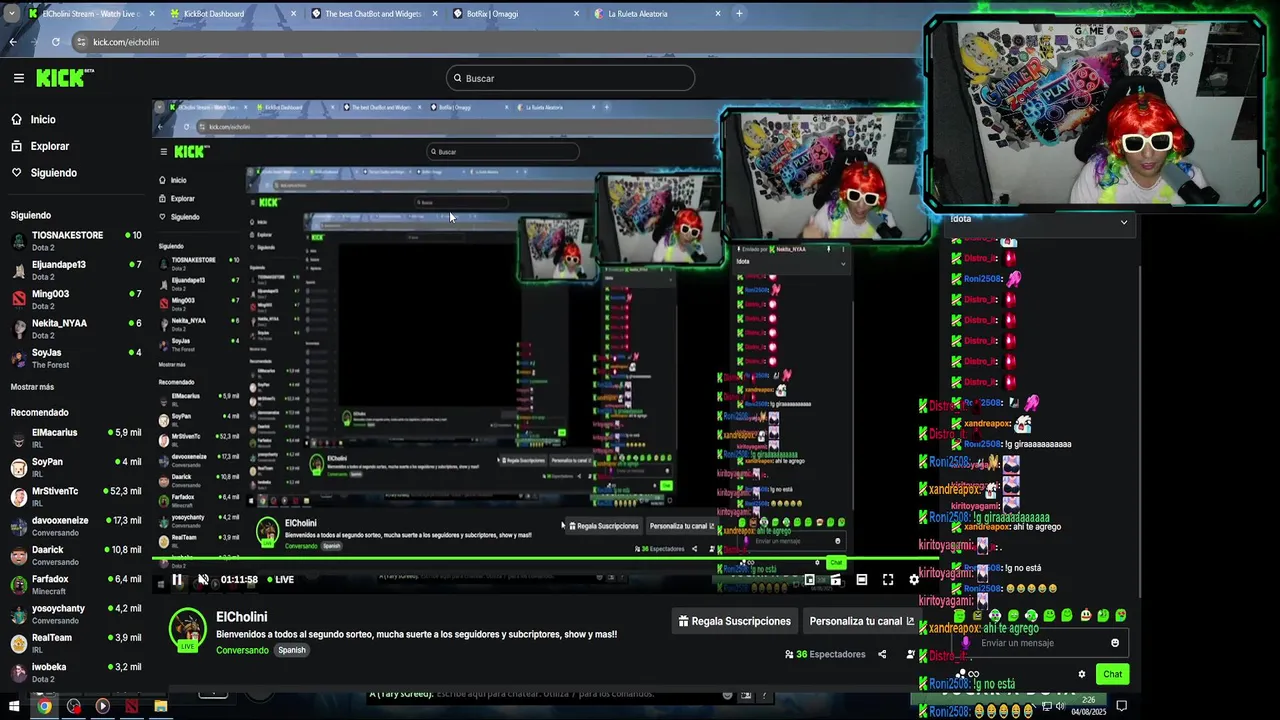
Task: Open iwobeka recommended channel
Action: point(76,672)
